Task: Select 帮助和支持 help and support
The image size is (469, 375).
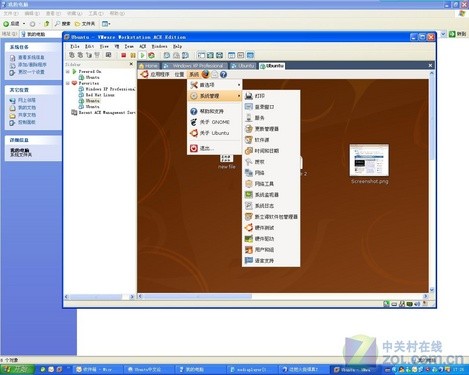Action: (215, 111)
